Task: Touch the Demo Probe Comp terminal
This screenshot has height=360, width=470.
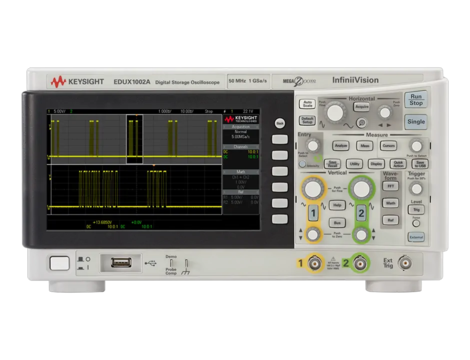Action: tap(171, 263)
